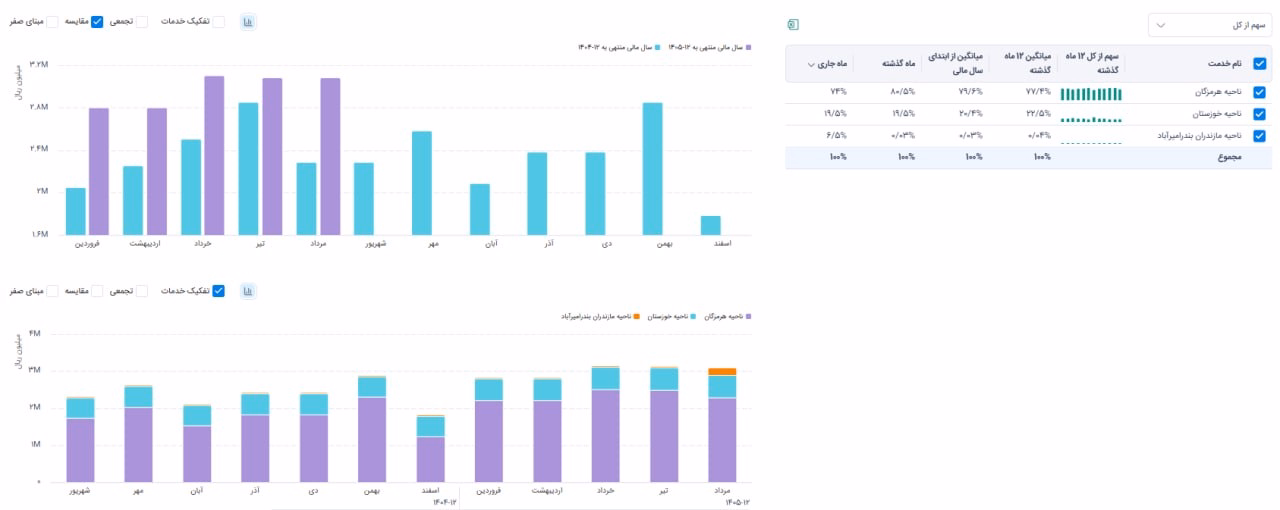Toggle ناحیه مازندران بندرامیرآباد orange legend swatch

[x=637, y=316]
